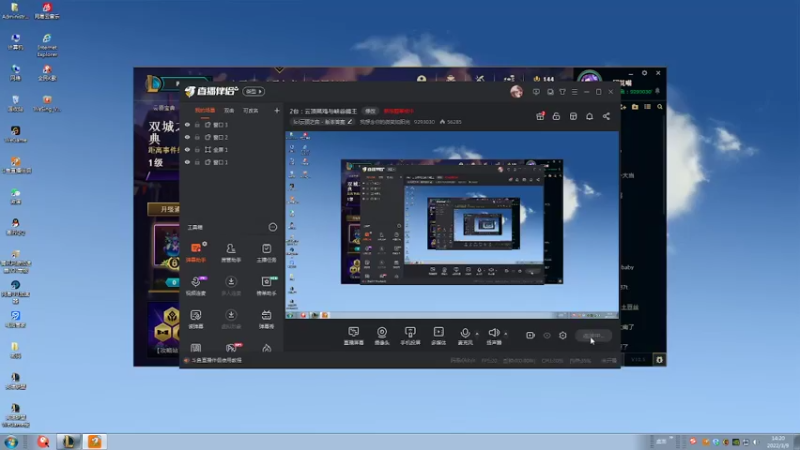Open live settings gear in bottom bar

(563, 335)
